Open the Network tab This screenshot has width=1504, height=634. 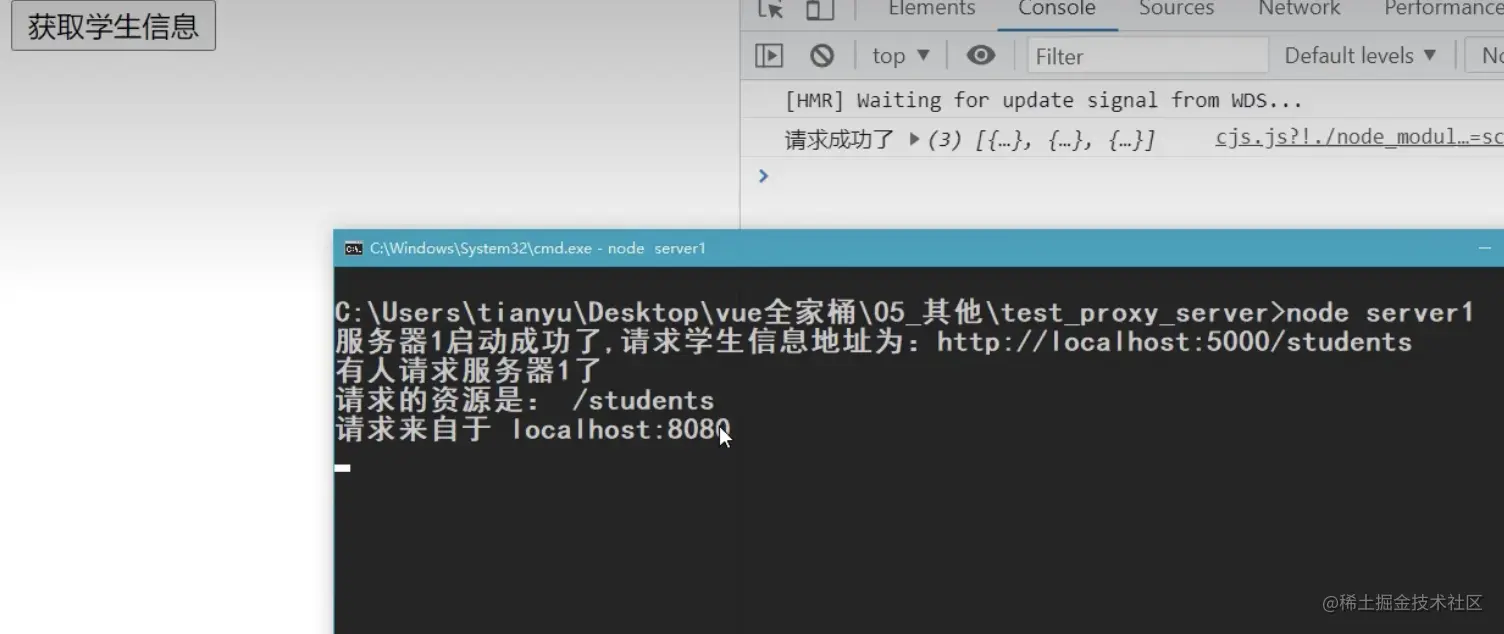pyautogui.click(x=1299, y=9)
